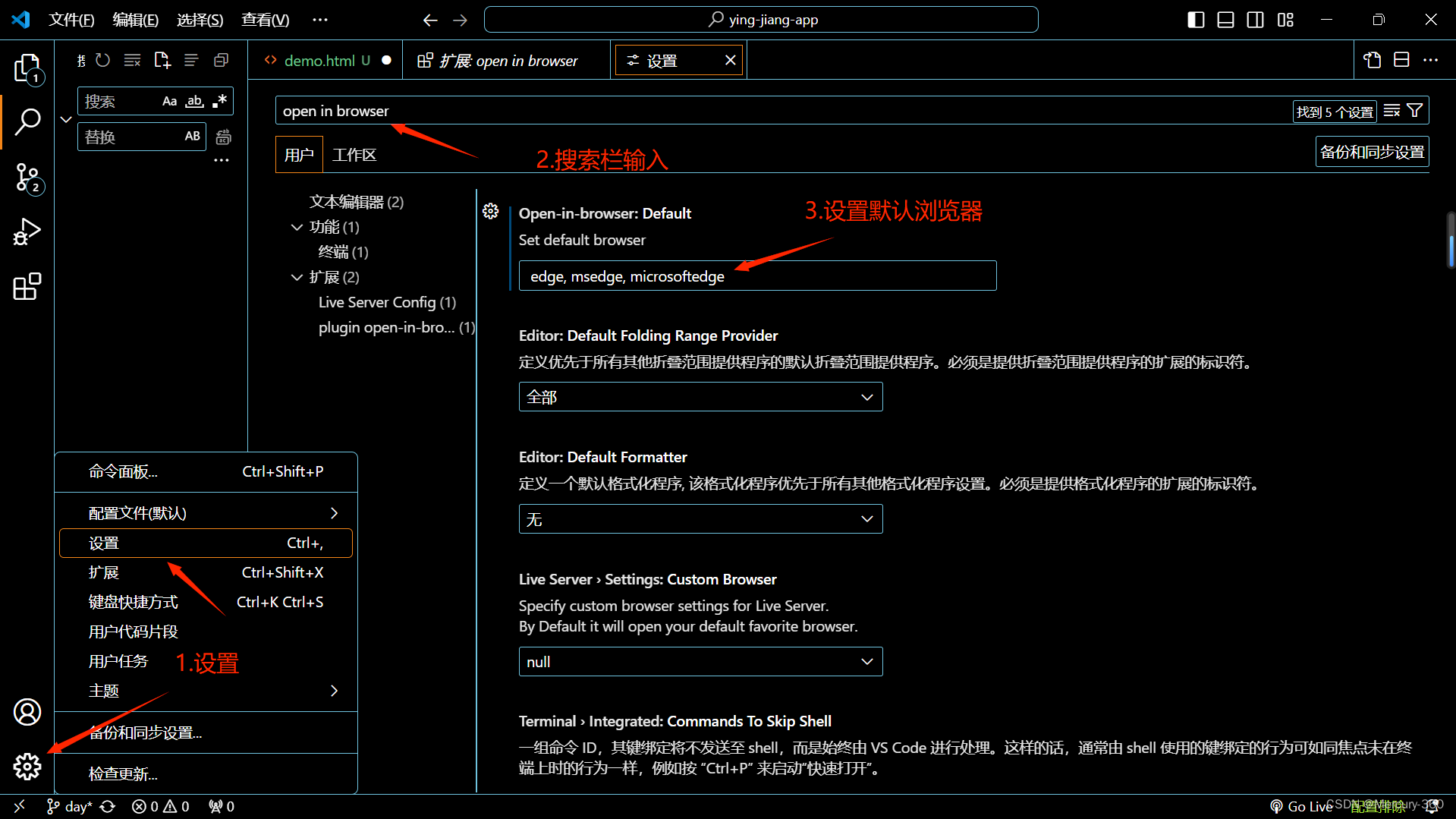Viewport: 1456px width, 819px height.
Task: Open the Source Control view
Action: (x=27, y=176)
